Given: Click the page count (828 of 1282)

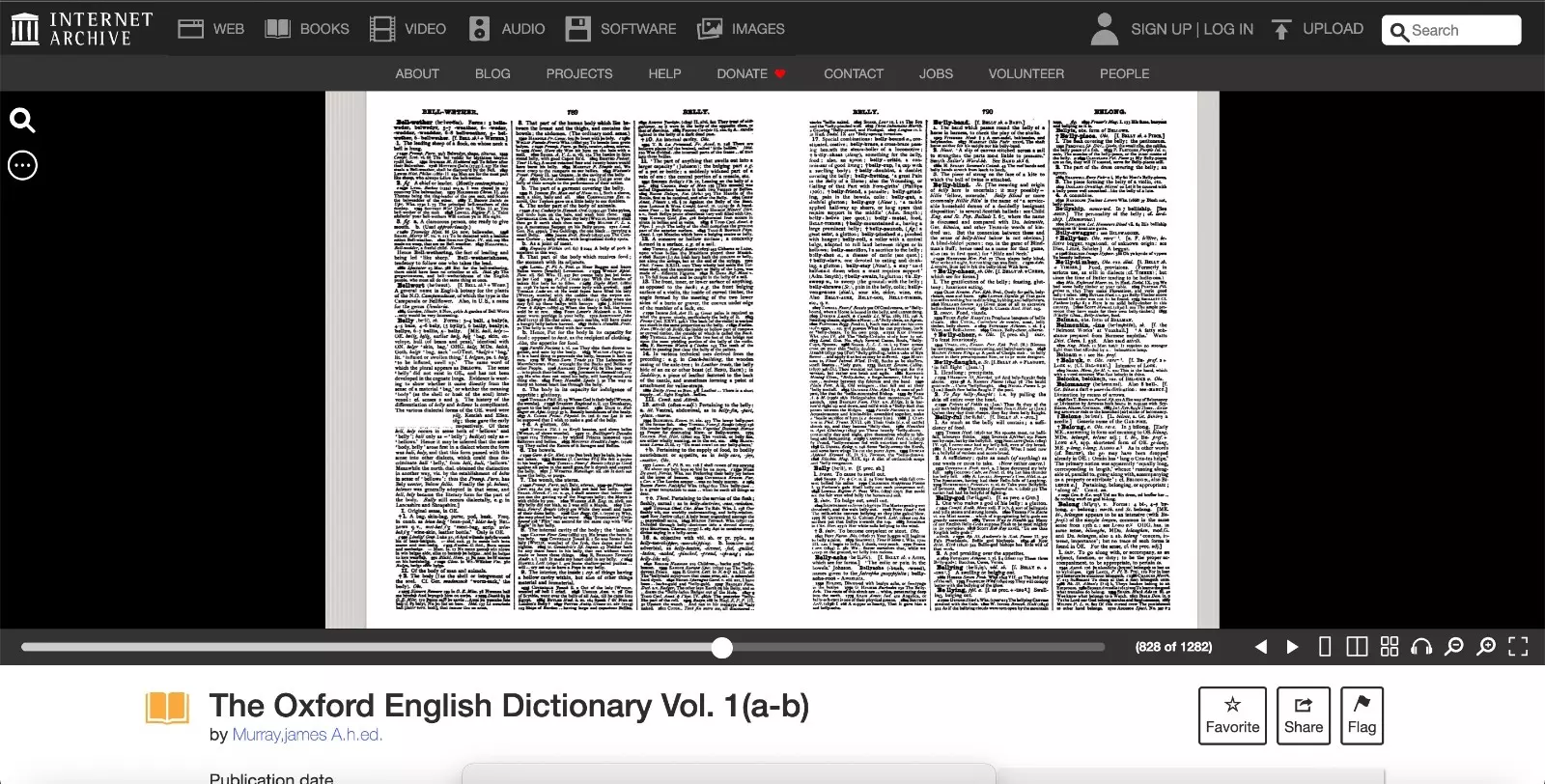Looking at the screenshot, I should click(1173, 647).
